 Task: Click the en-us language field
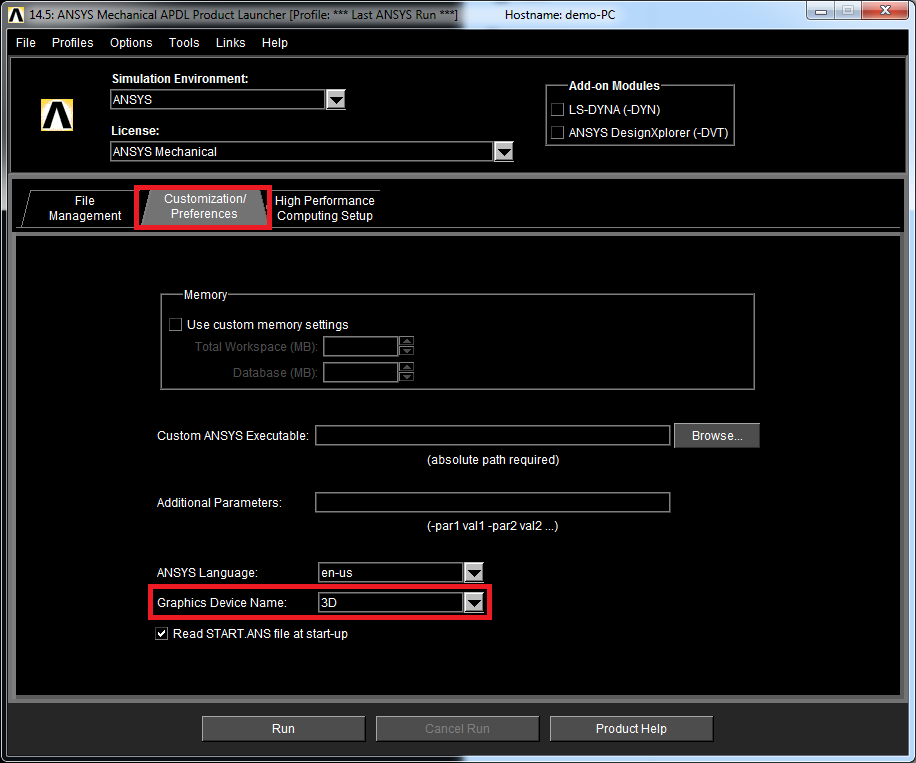coord(391,573)
